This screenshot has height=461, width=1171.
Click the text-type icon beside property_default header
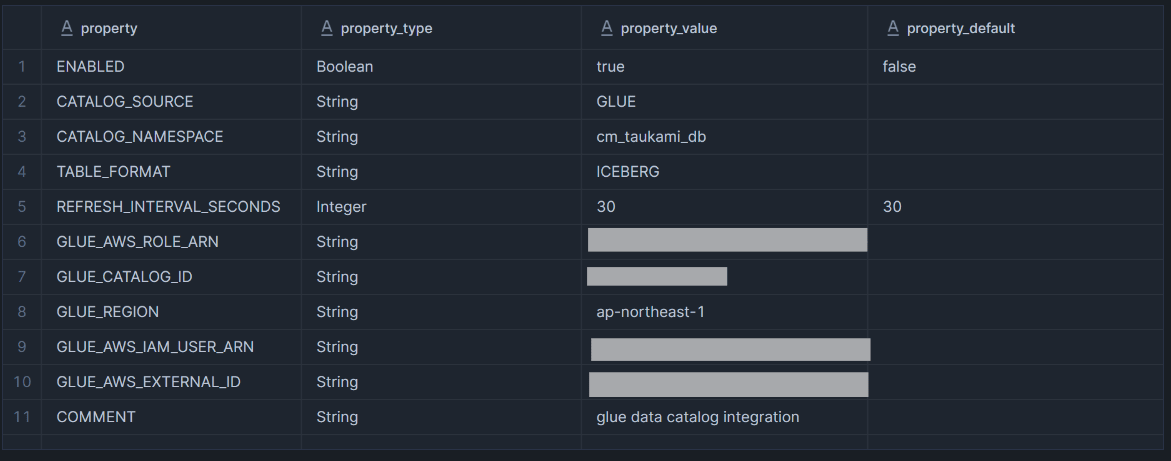click(892, 28)
